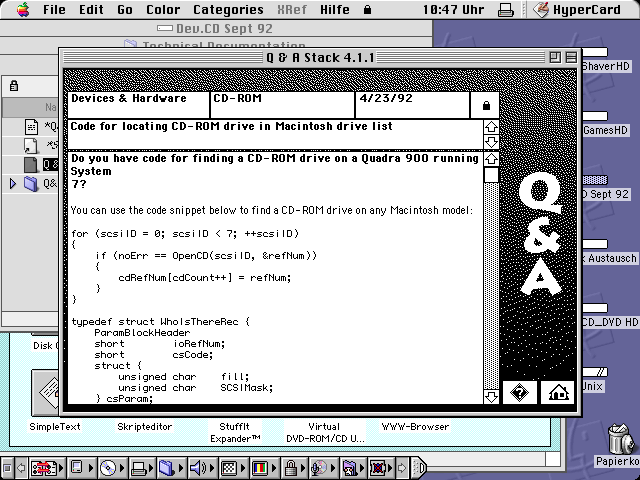The height and width of the screenshot is (480, 640).
Task: Select the *Q document icon in the Finder list
Action: click(x=31, y=127)
